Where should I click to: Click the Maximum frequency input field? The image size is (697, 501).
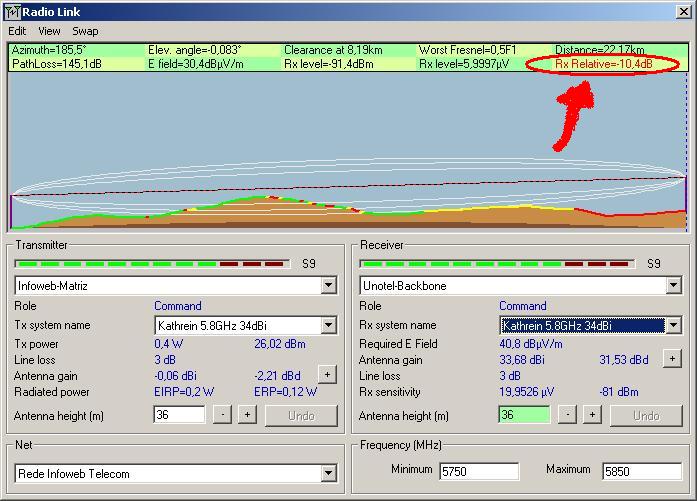tap(641, 471)
